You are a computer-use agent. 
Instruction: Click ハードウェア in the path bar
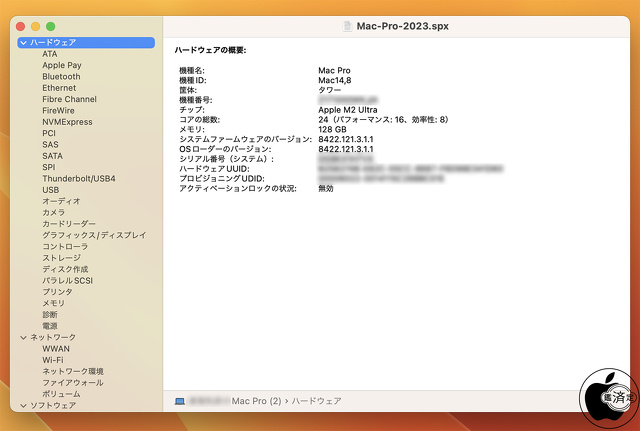[316, 401]
